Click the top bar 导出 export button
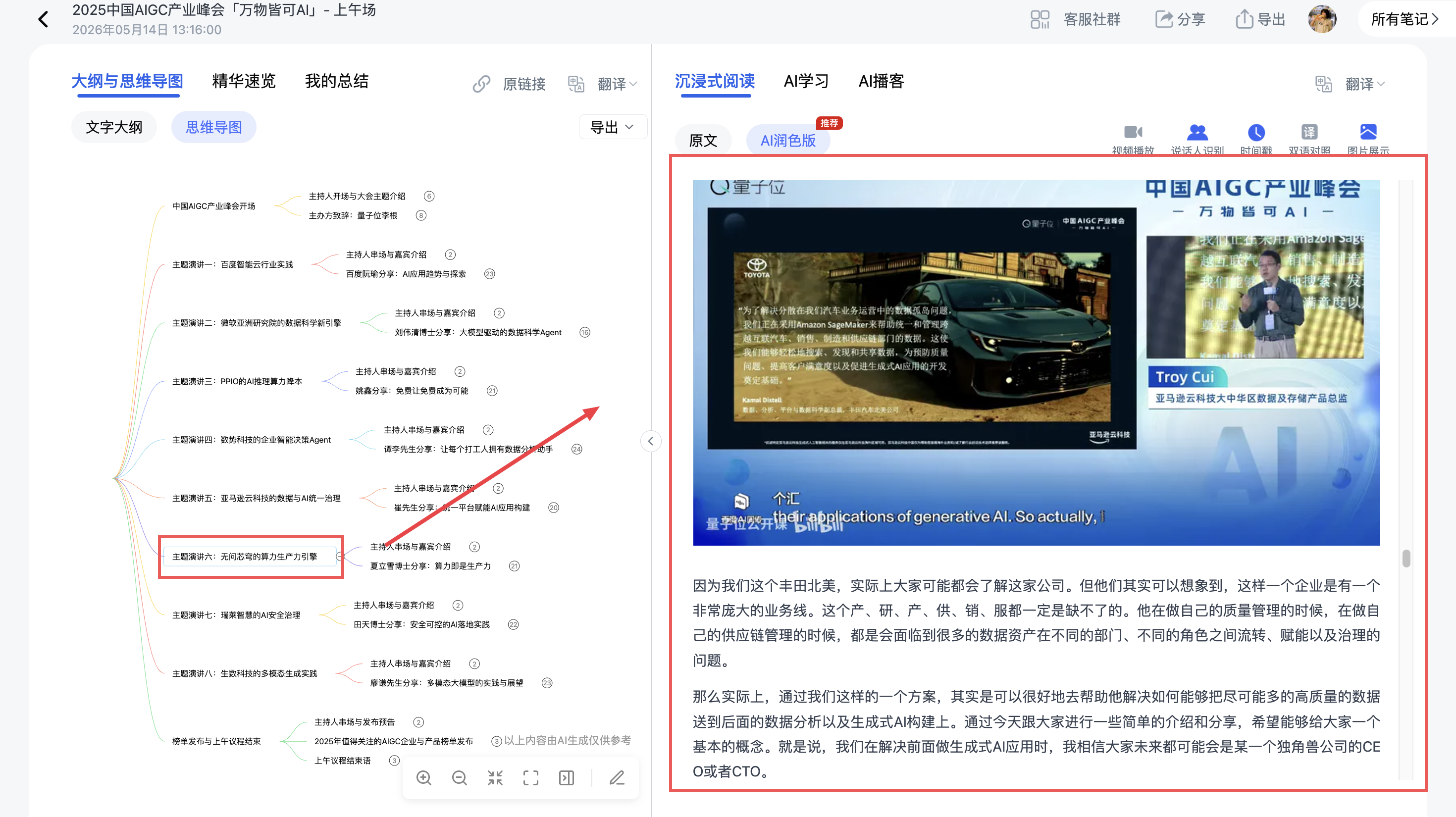 point(1260,19)
